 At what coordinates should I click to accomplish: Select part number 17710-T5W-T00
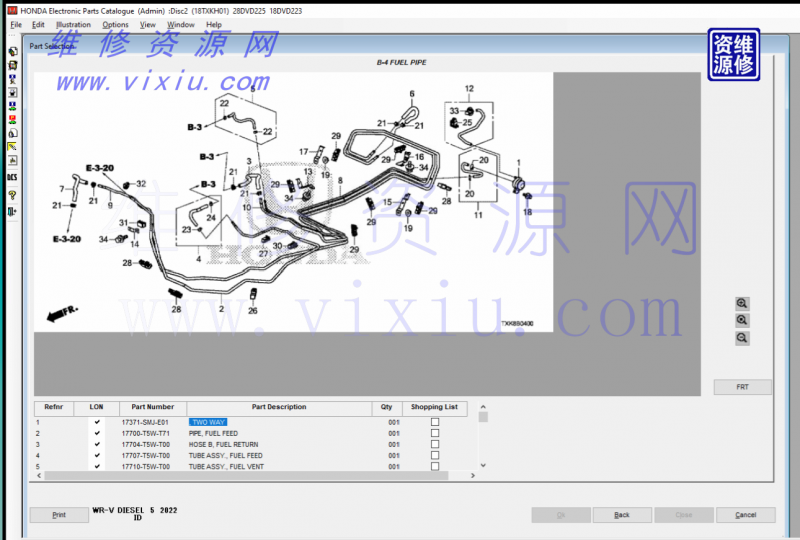coord(145,467)
